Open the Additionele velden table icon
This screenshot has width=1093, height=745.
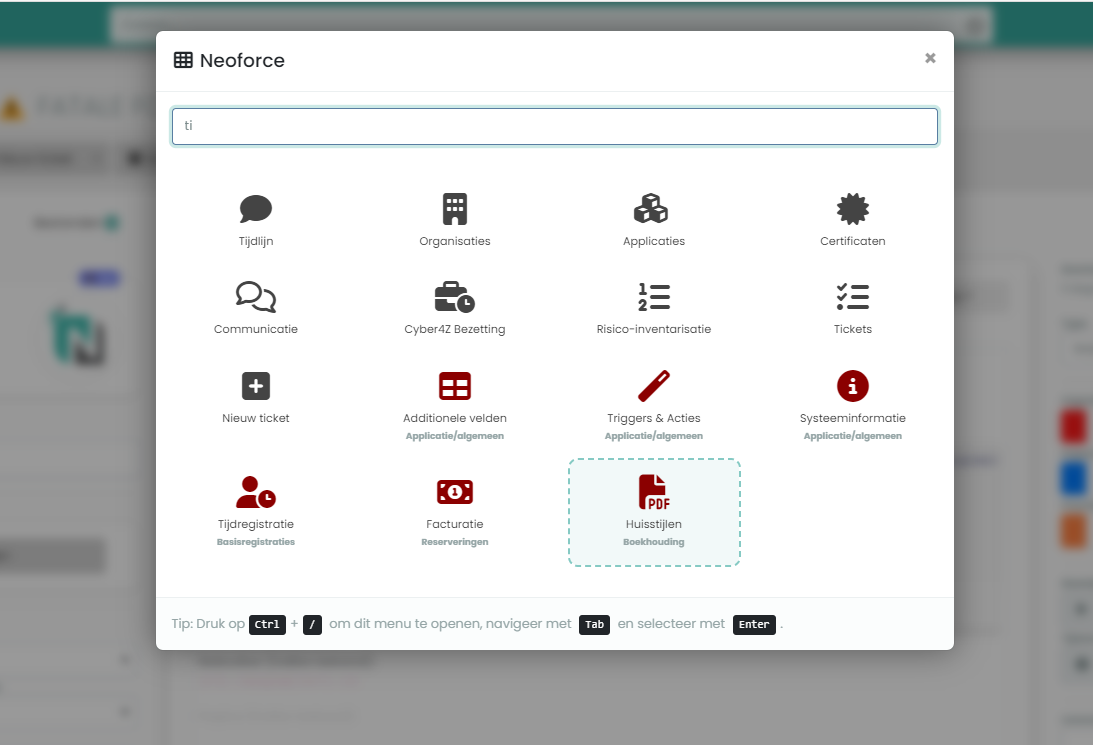click(455, 386)
